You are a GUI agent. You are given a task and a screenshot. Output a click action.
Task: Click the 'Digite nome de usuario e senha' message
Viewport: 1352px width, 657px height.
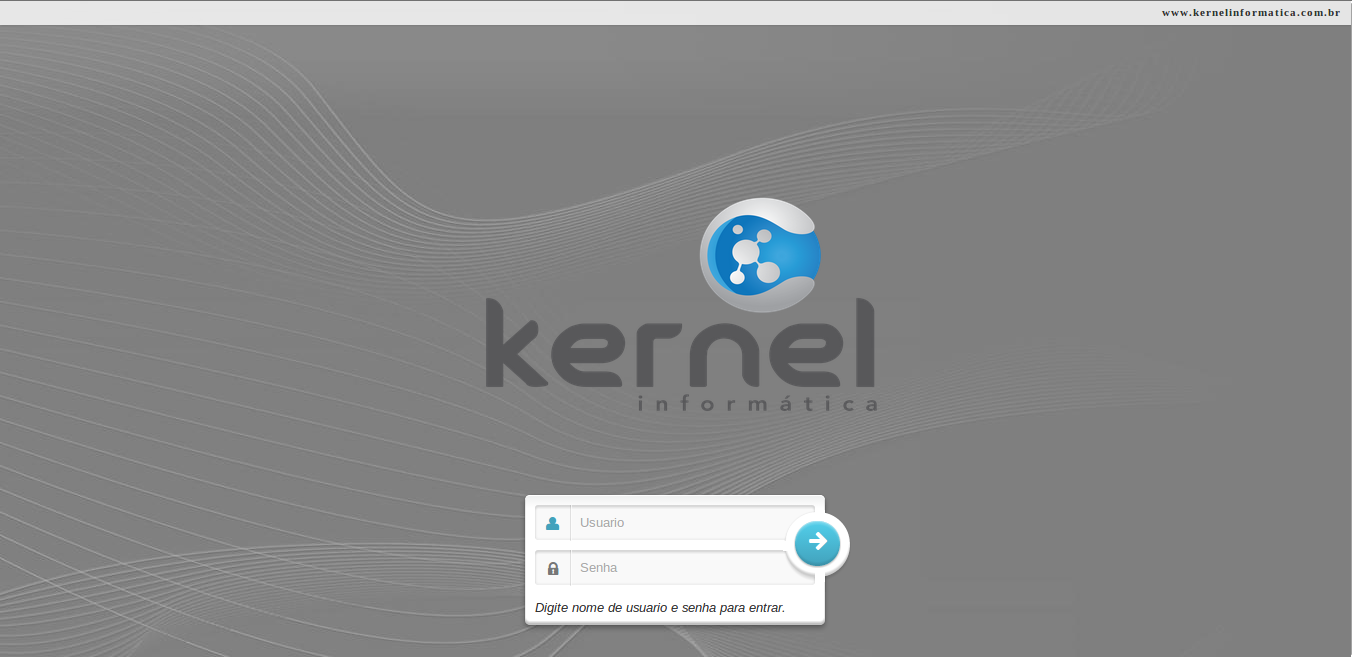coord(660,607)
